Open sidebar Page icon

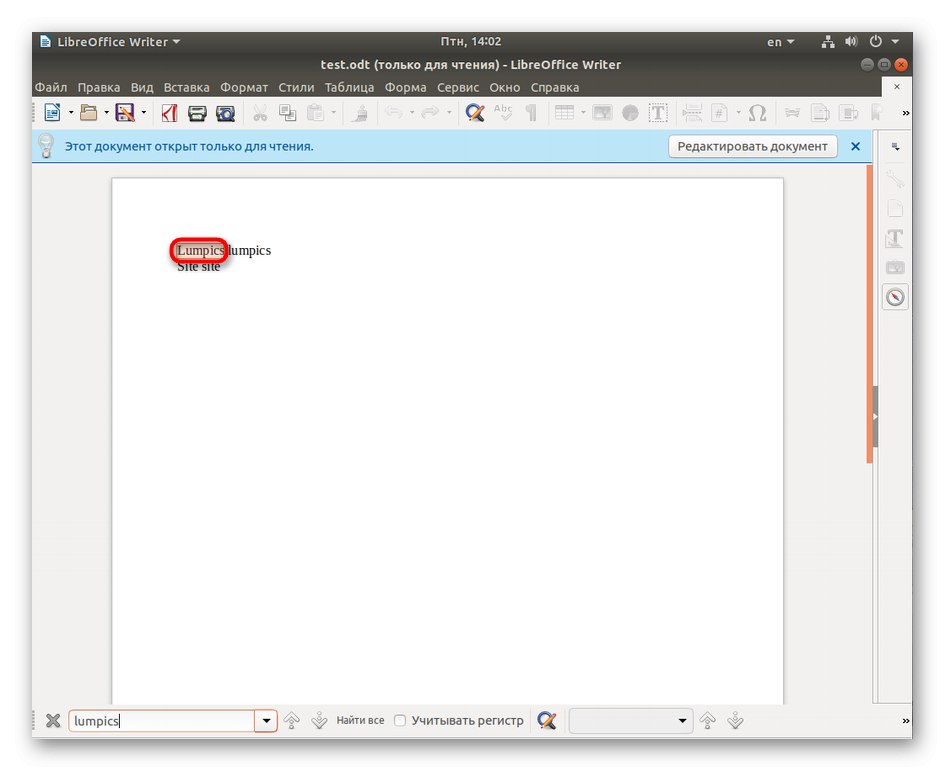click(x=895, y=209)
